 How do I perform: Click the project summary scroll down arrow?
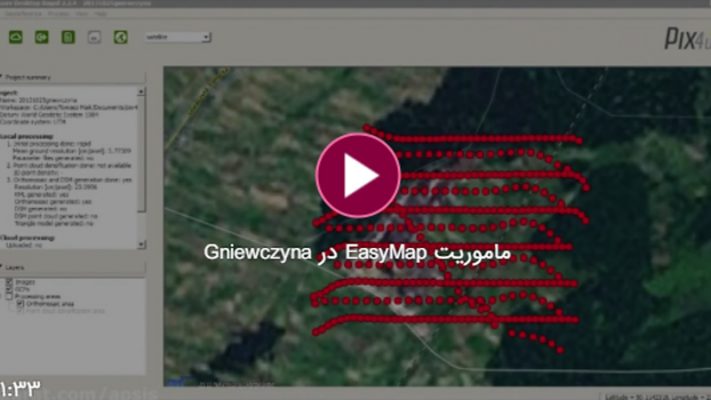[141, 244]
